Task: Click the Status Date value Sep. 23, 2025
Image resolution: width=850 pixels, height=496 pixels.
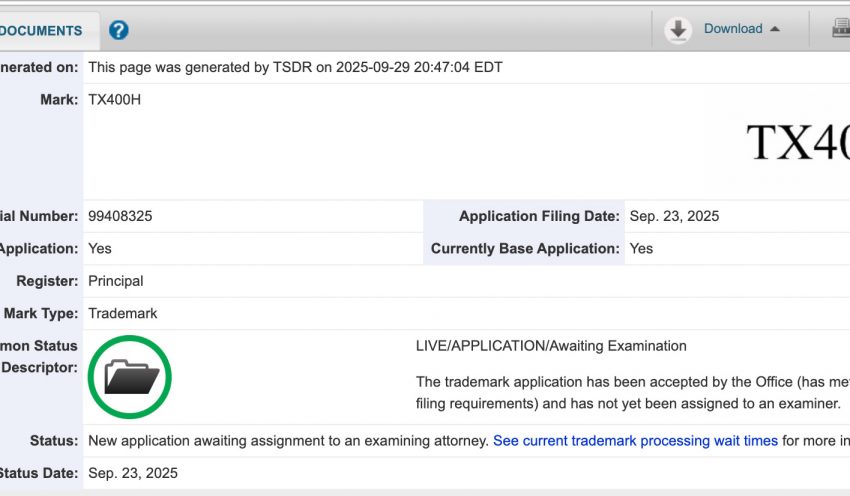Action: (133, 473)
